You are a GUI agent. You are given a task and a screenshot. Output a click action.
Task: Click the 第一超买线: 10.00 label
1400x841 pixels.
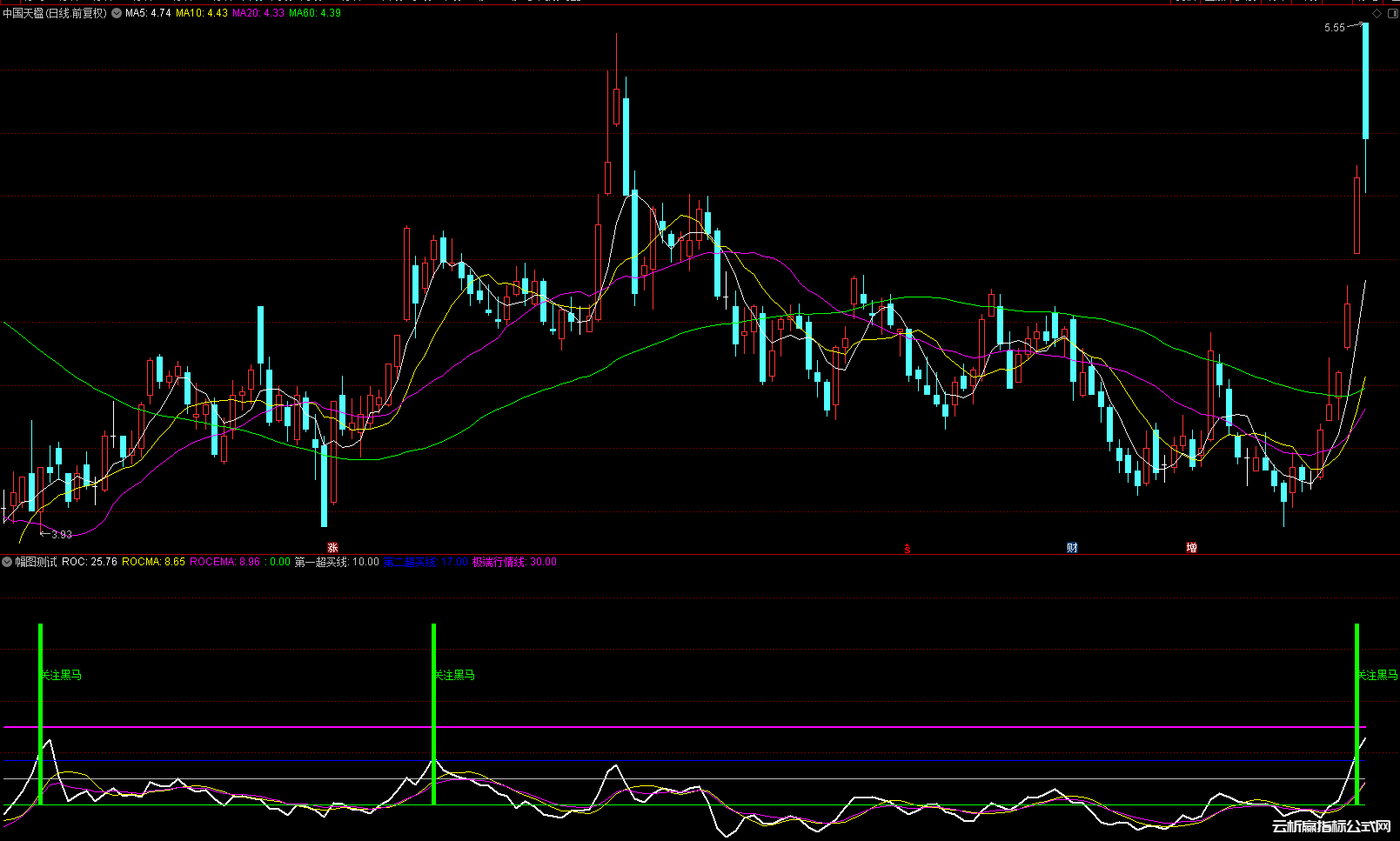(x=337, y=562)
